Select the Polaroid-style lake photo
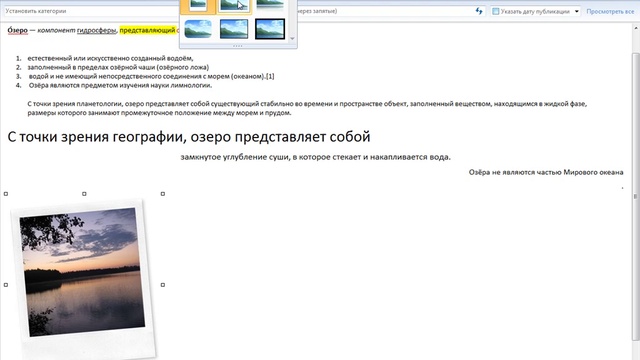This screenshot has width=640, height=360. [84, 279]
